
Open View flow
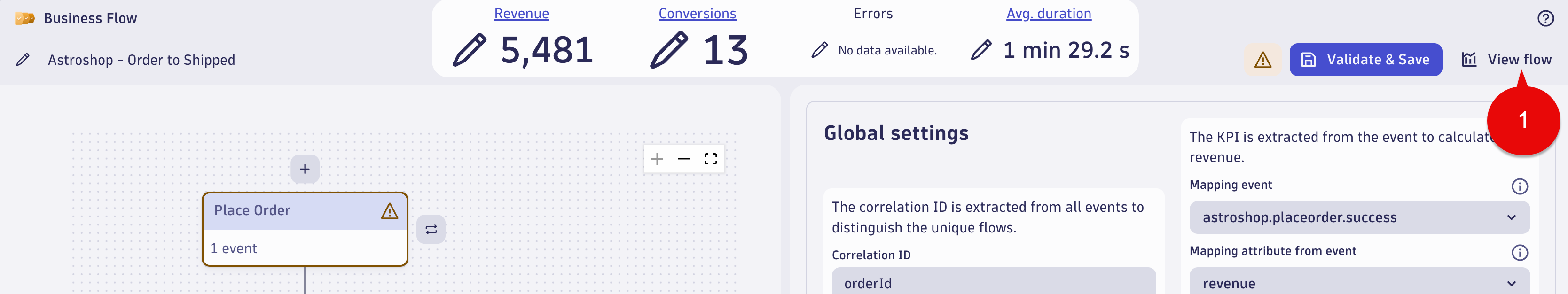pyautogui.click(x=1506, y=60)
